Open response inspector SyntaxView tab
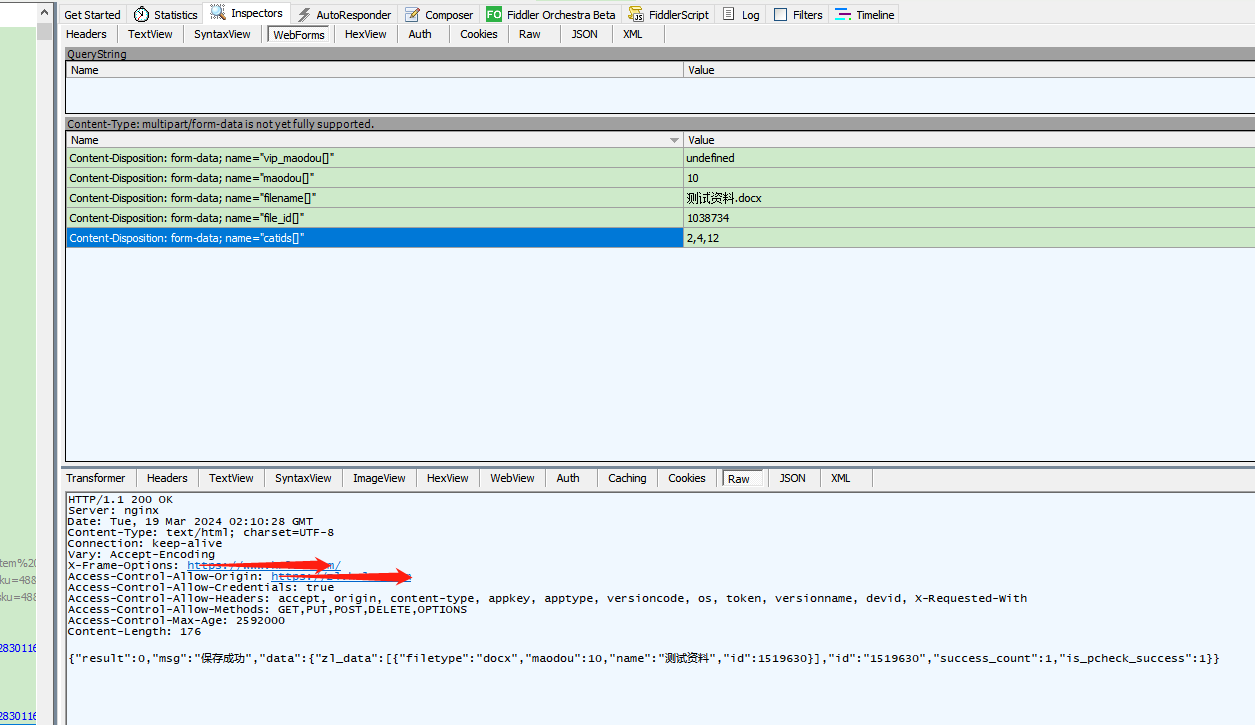This screenshot has height=725, width=1255. click(x=303, y=478)
